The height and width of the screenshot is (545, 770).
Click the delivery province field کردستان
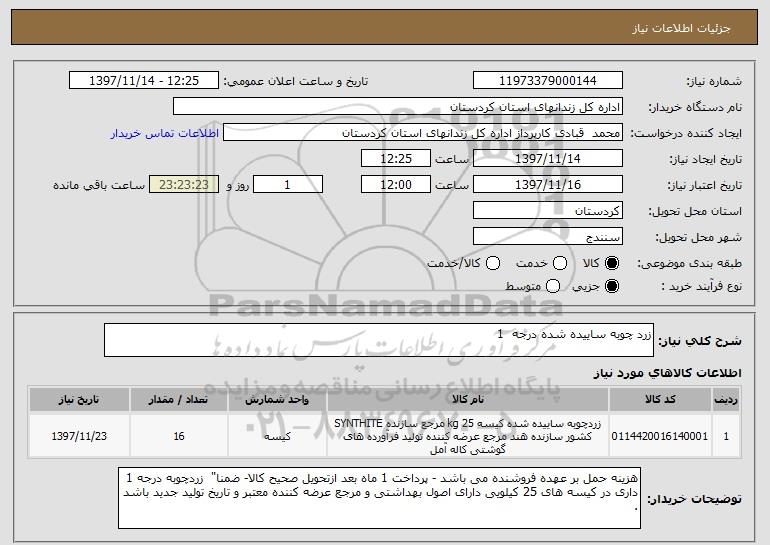coord(548,211)
